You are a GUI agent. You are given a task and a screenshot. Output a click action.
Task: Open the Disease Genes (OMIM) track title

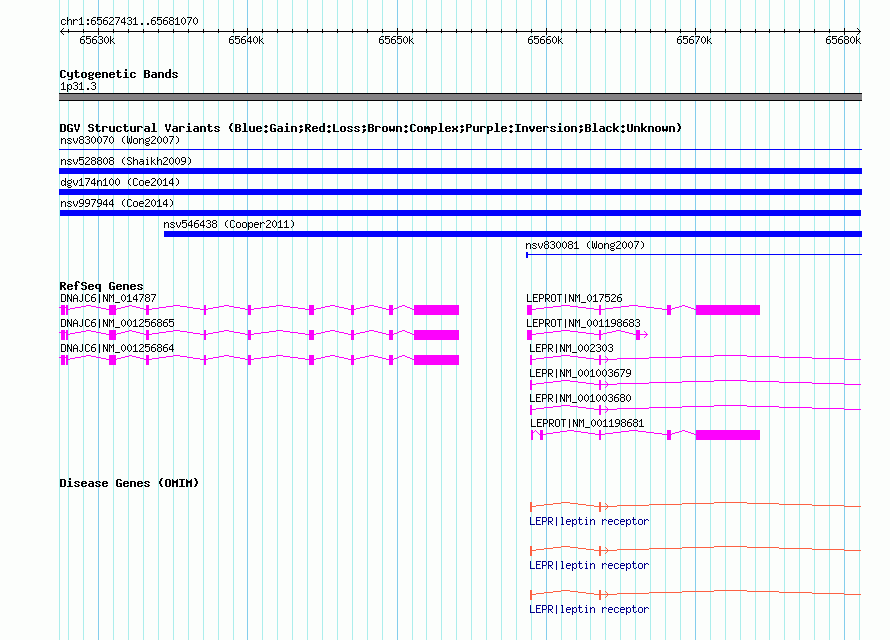click(x=129, y=483)
